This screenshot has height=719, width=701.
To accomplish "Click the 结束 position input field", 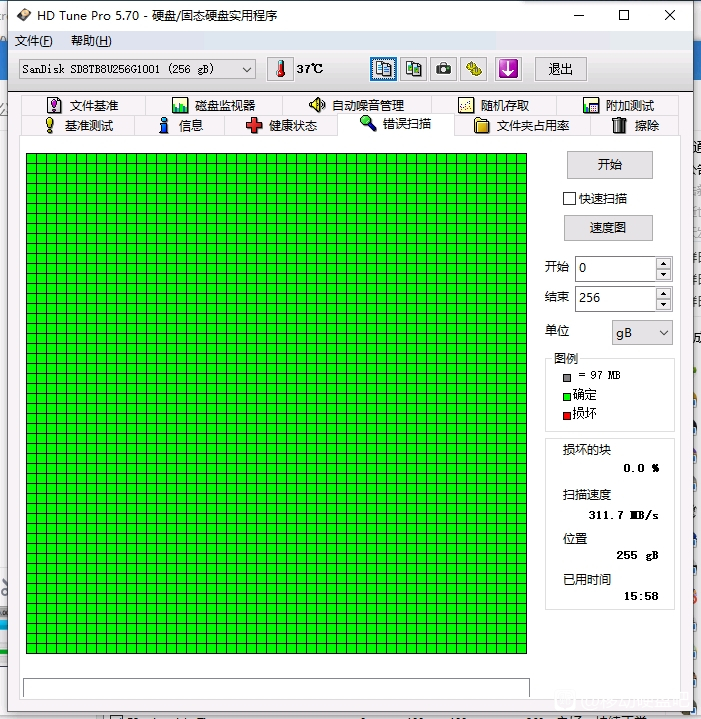I will 615,299.
